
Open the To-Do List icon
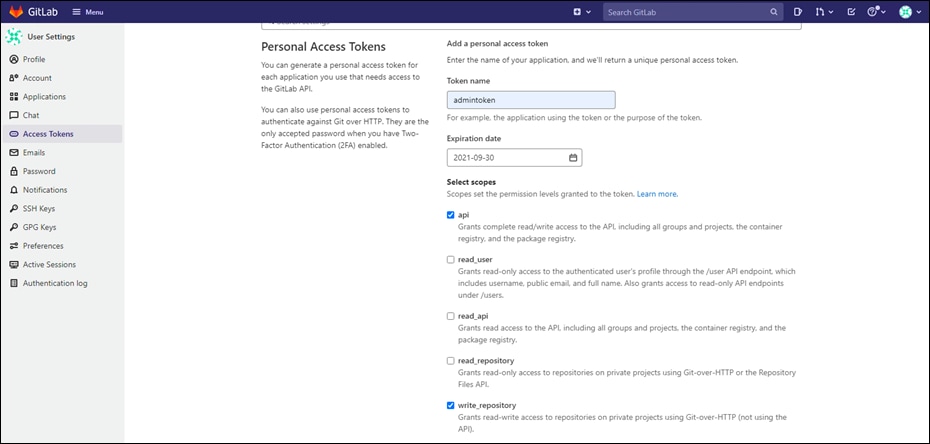point(851,12)
